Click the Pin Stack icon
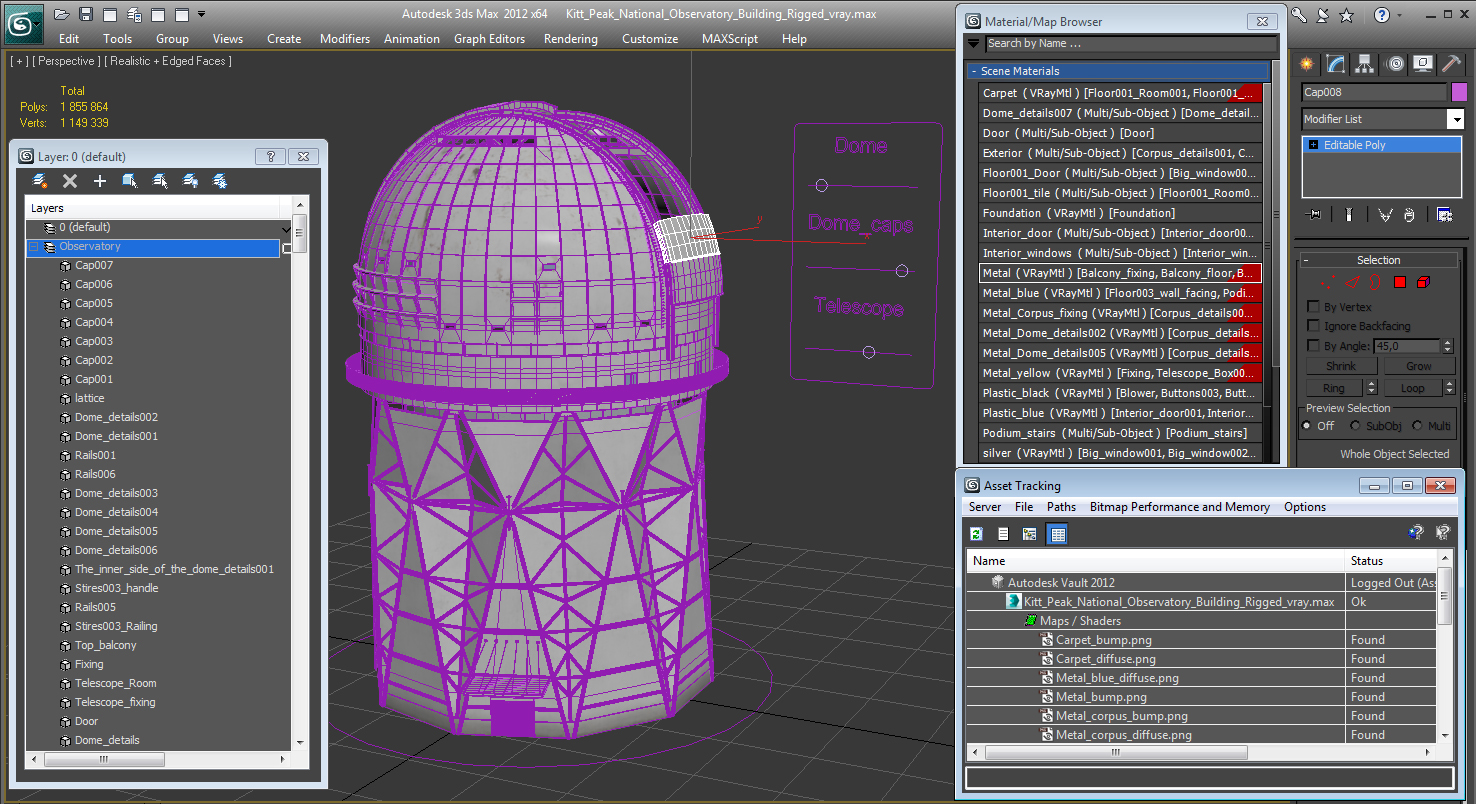1476x804 pixels. (1314, 214)
